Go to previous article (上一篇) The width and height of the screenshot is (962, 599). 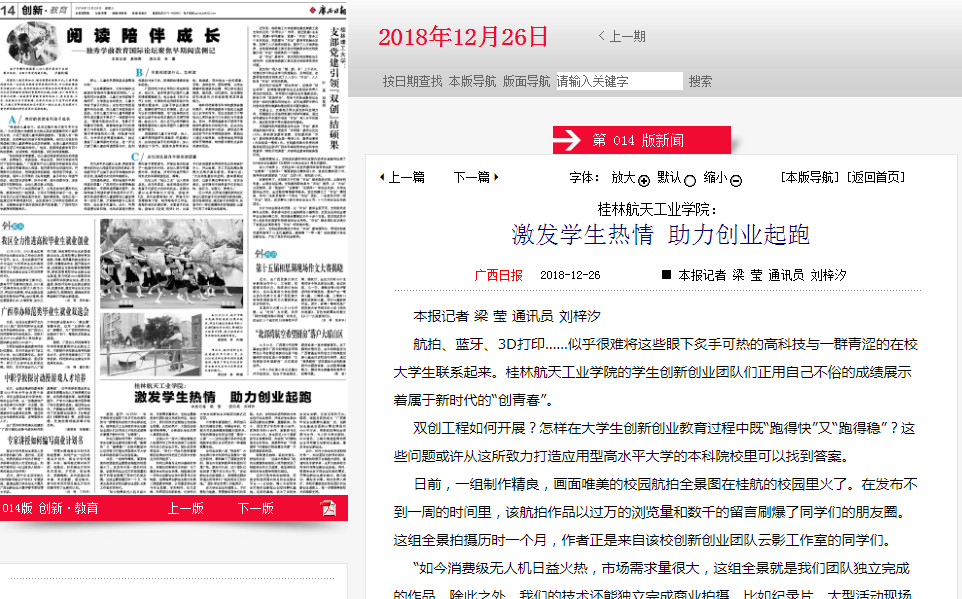(x=402, y=177)
